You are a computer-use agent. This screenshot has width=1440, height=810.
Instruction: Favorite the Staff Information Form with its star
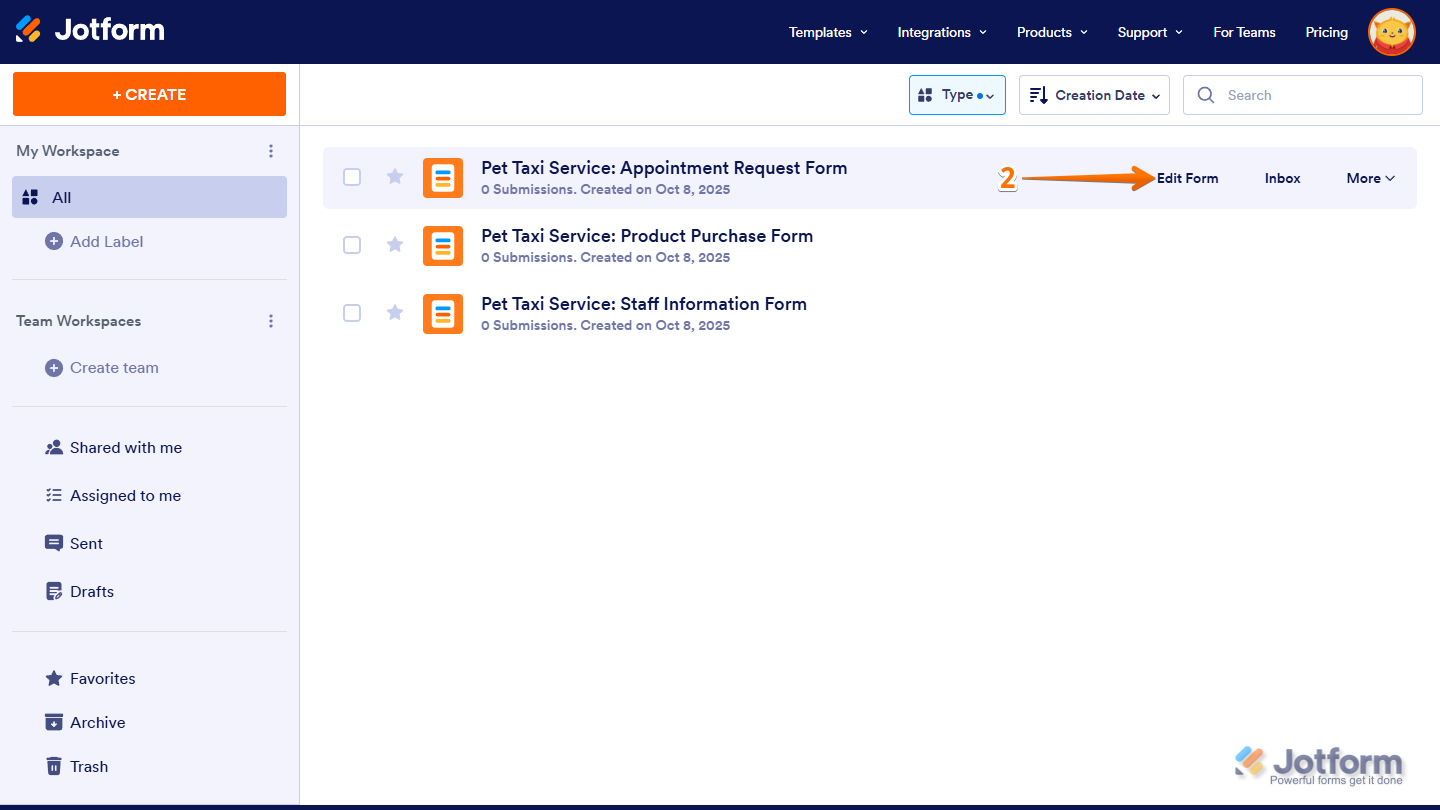[x=394, y=312]
